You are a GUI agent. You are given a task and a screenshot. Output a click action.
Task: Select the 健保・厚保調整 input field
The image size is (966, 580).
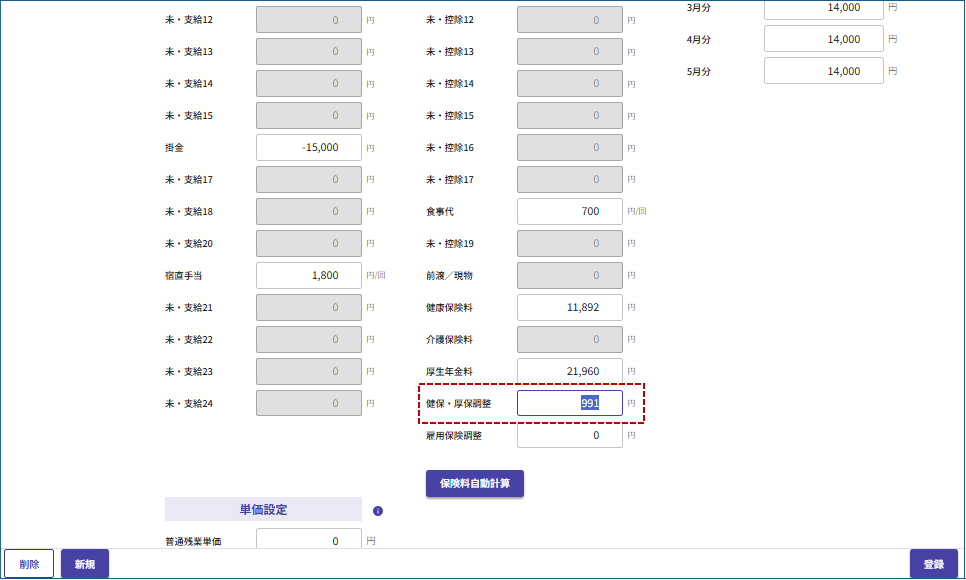pos(569,403)
